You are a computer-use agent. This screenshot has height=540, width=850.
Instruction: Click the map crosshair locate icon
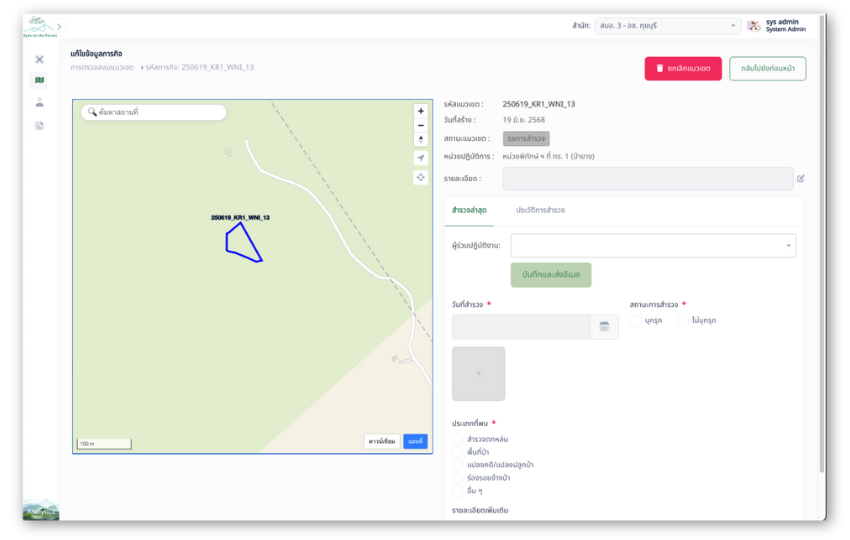click(420, 177)
